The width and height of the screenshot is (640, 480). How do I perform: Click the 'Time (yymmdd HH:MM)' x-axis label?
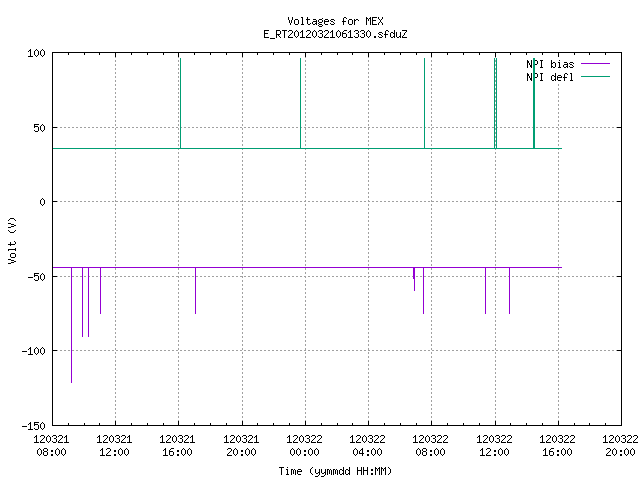point(335,471)
